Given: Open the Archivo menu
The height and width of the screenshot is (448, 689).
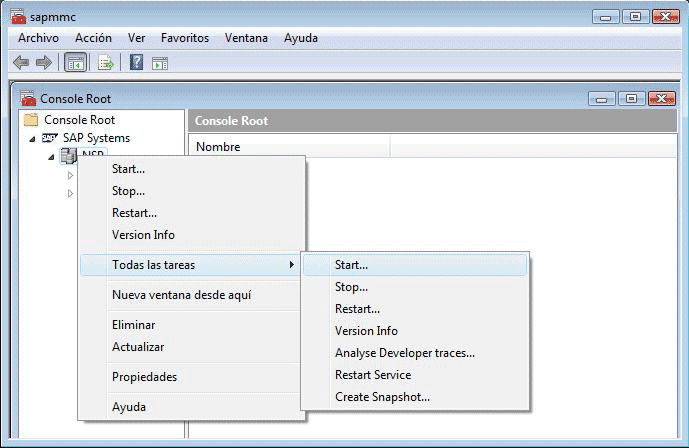Looking at the screenshot, I should click(x=38, y=38).
